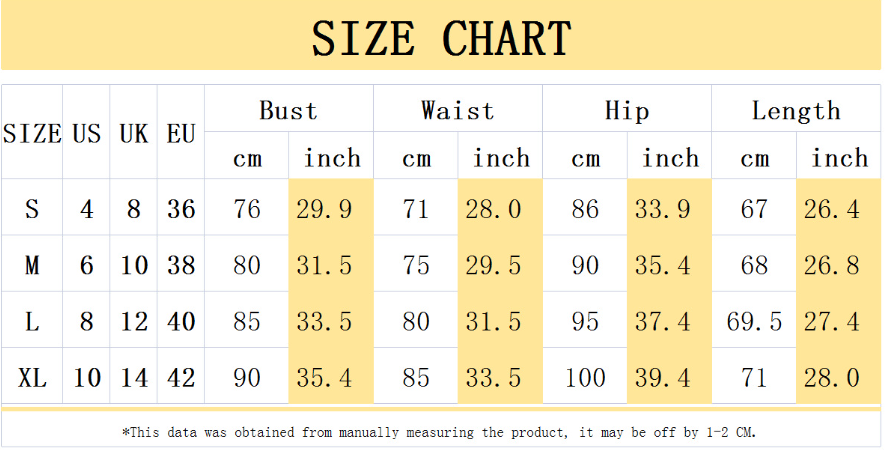Click the SIZE CHART title banner

click(441, 37)
